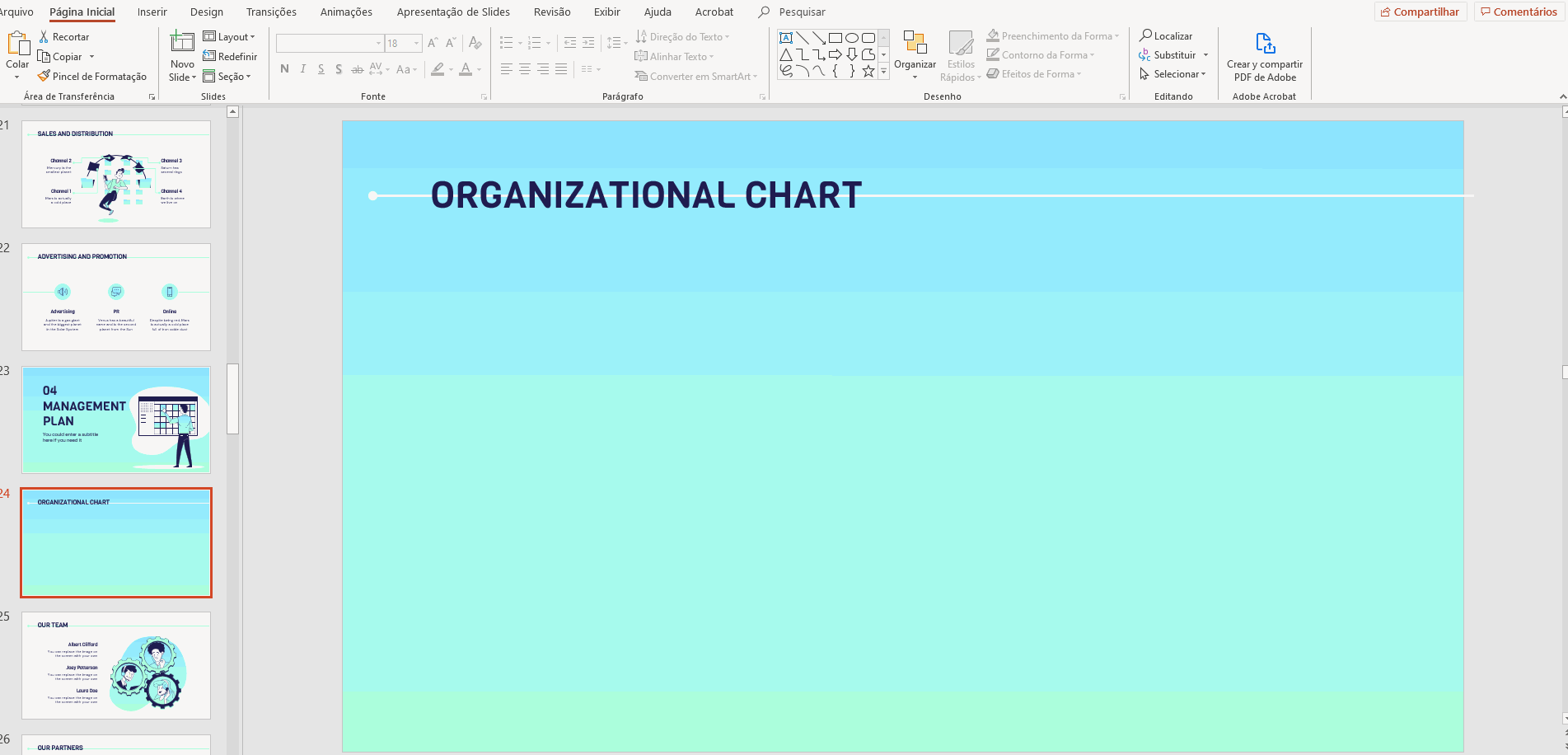Open Preenchimento da Forma dropdown
The image size is (1568, 755).
point(1053,36)
